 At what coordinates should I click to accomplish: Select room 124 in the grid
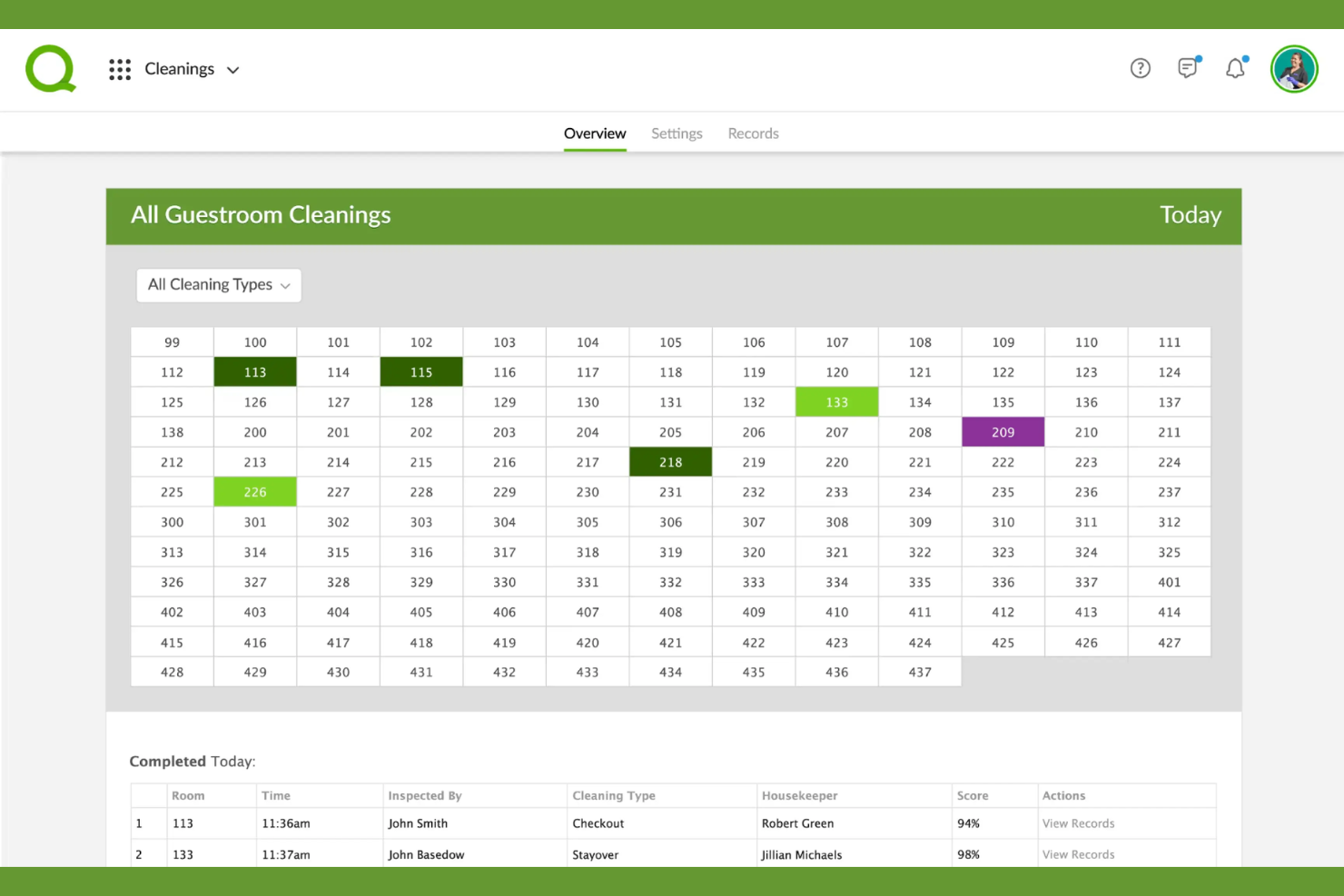pos(1170,372)
